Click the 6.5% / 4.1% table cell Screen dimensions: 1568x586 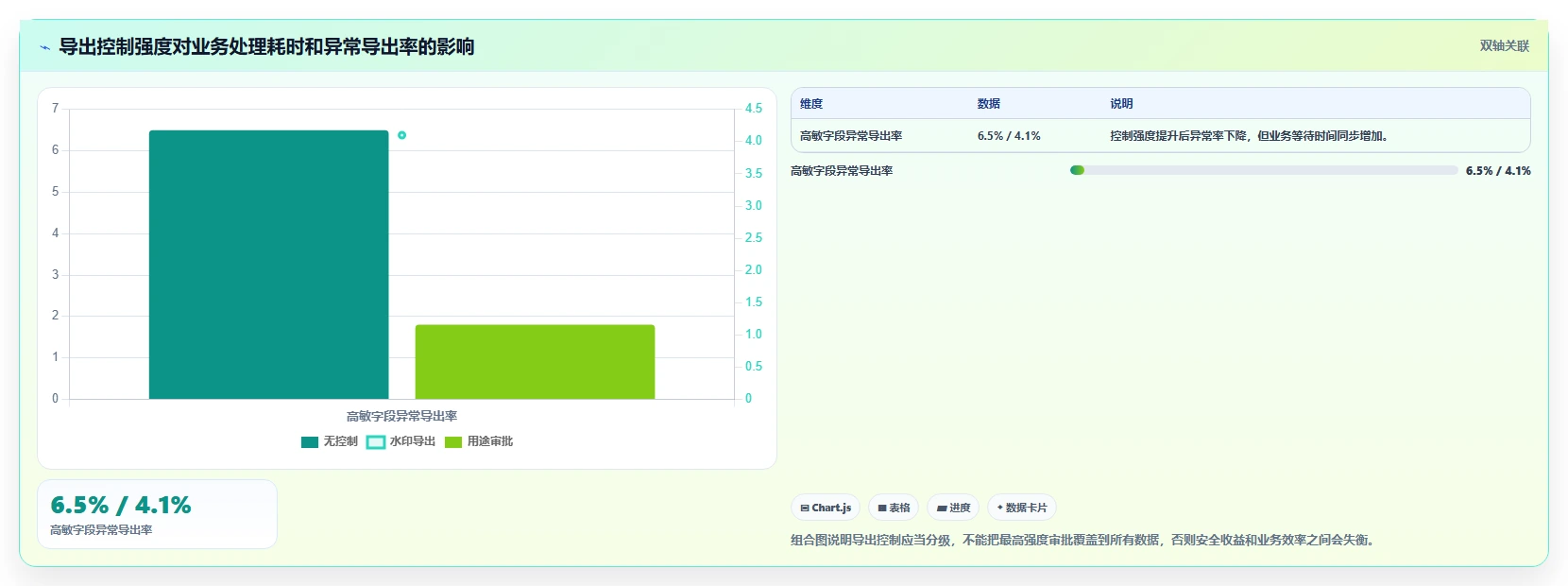tap(1009, 136)
